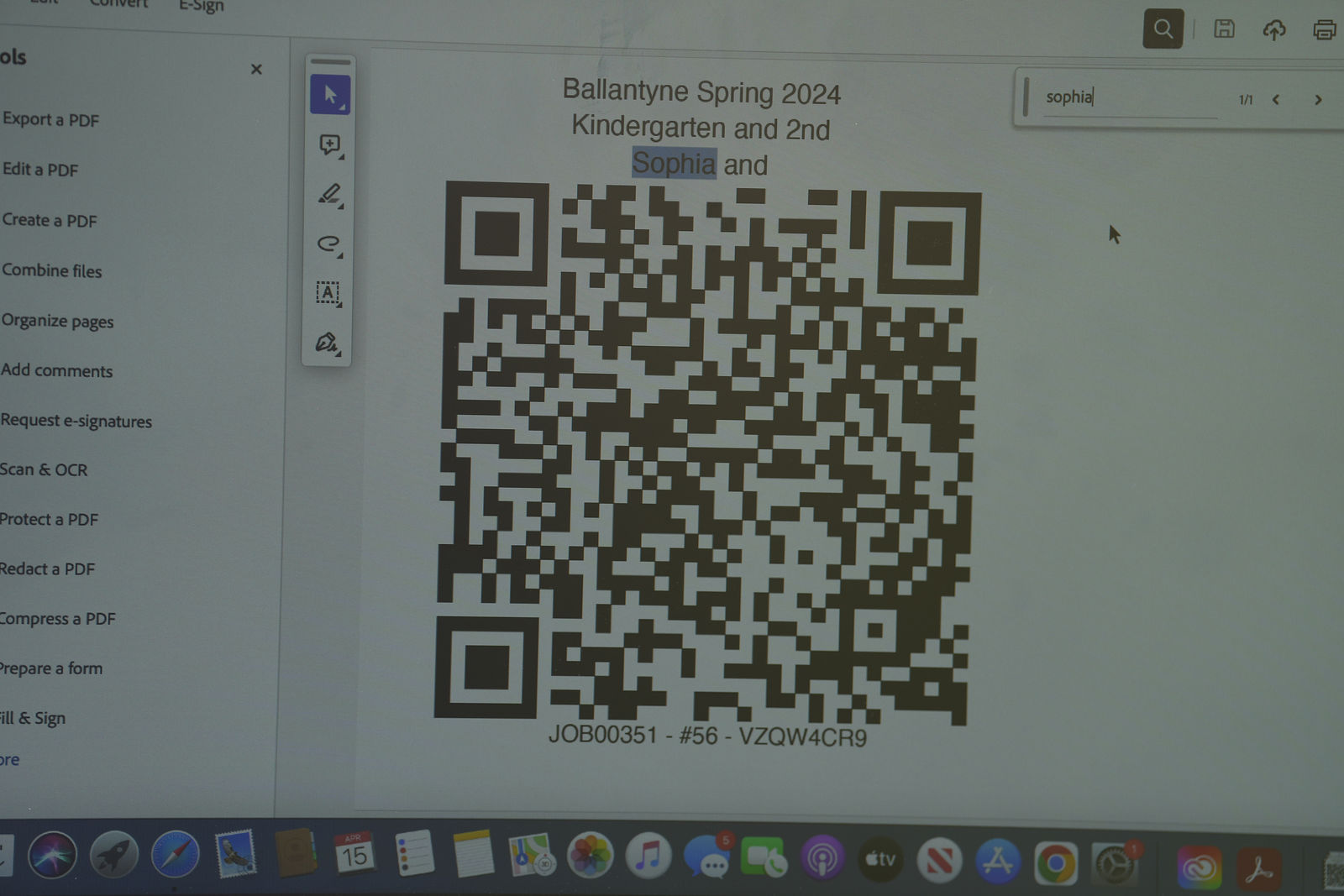Image resolution: width=1344 pixels, height=896 pixels.
Task: Click the magnifier search icon
Action: pos(1163,29)
